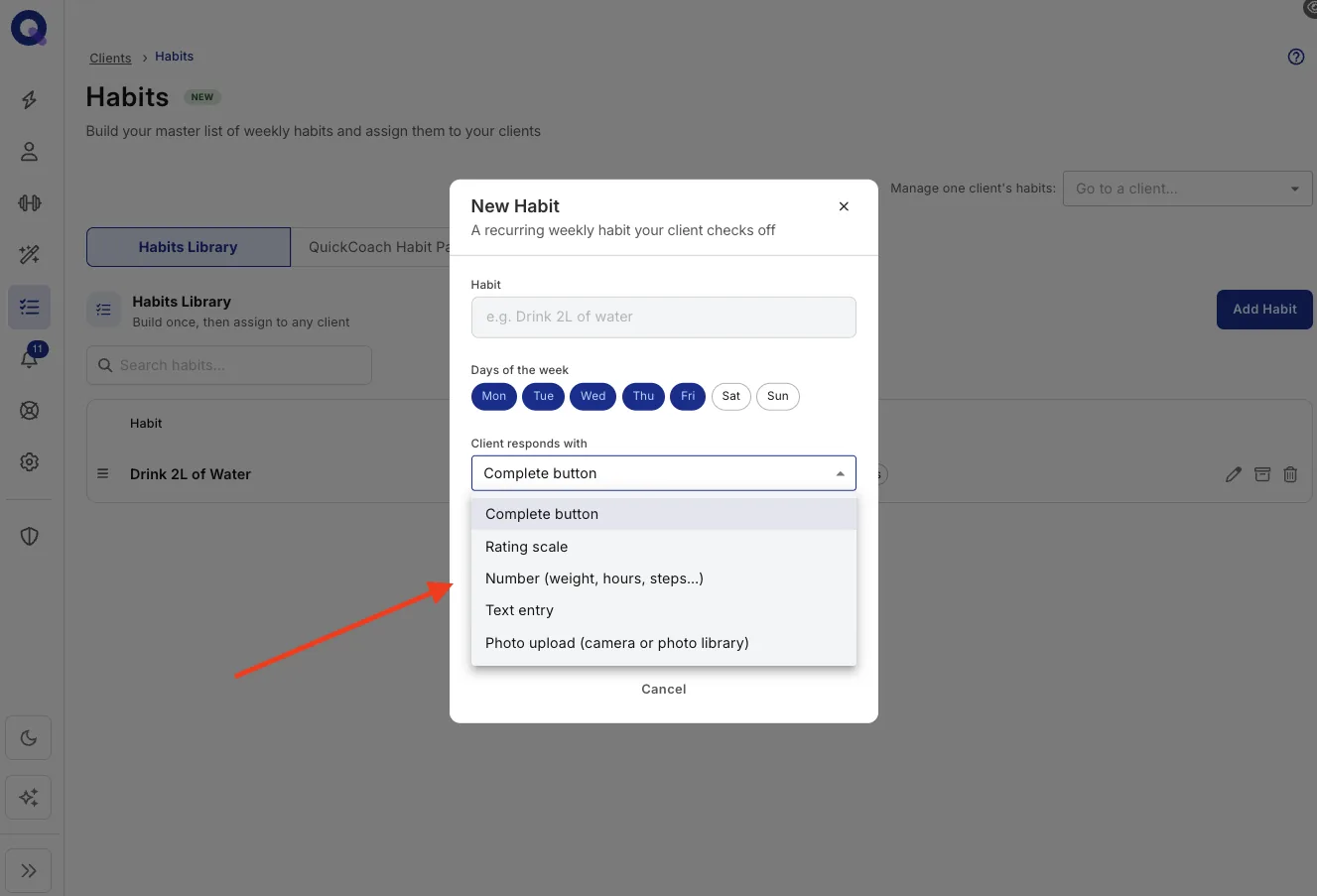The height and width of the screenshot is (896, 1317).
Task: Toggle Mon day chip
Action: click(494, 396)
